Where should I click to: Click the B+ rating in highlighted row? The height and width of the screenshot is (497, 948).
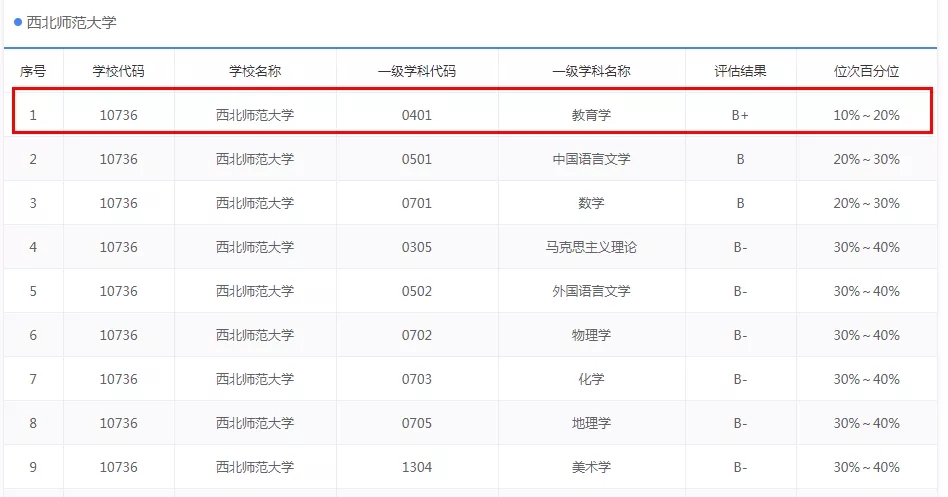[x=740, y=115]
